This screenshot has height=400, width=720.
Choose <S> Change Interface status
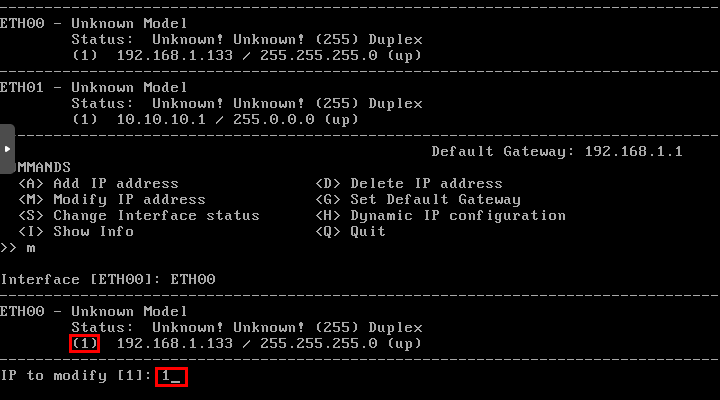coord(139,216)
